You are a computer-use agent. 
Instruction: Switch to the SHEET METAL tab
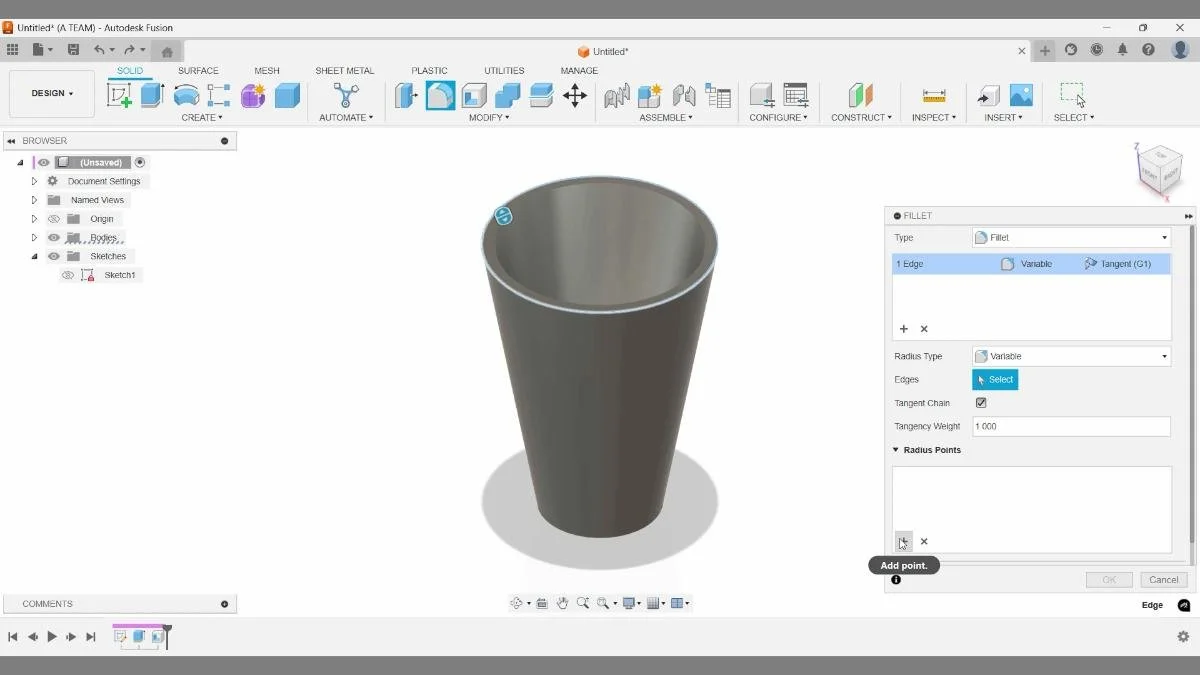(x=344, y=70)
